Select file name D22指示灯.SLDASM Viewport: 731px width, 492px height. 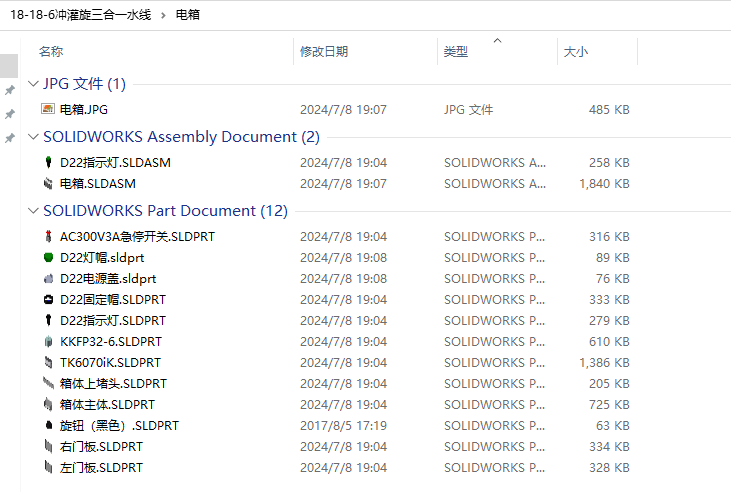click(115, 162)
